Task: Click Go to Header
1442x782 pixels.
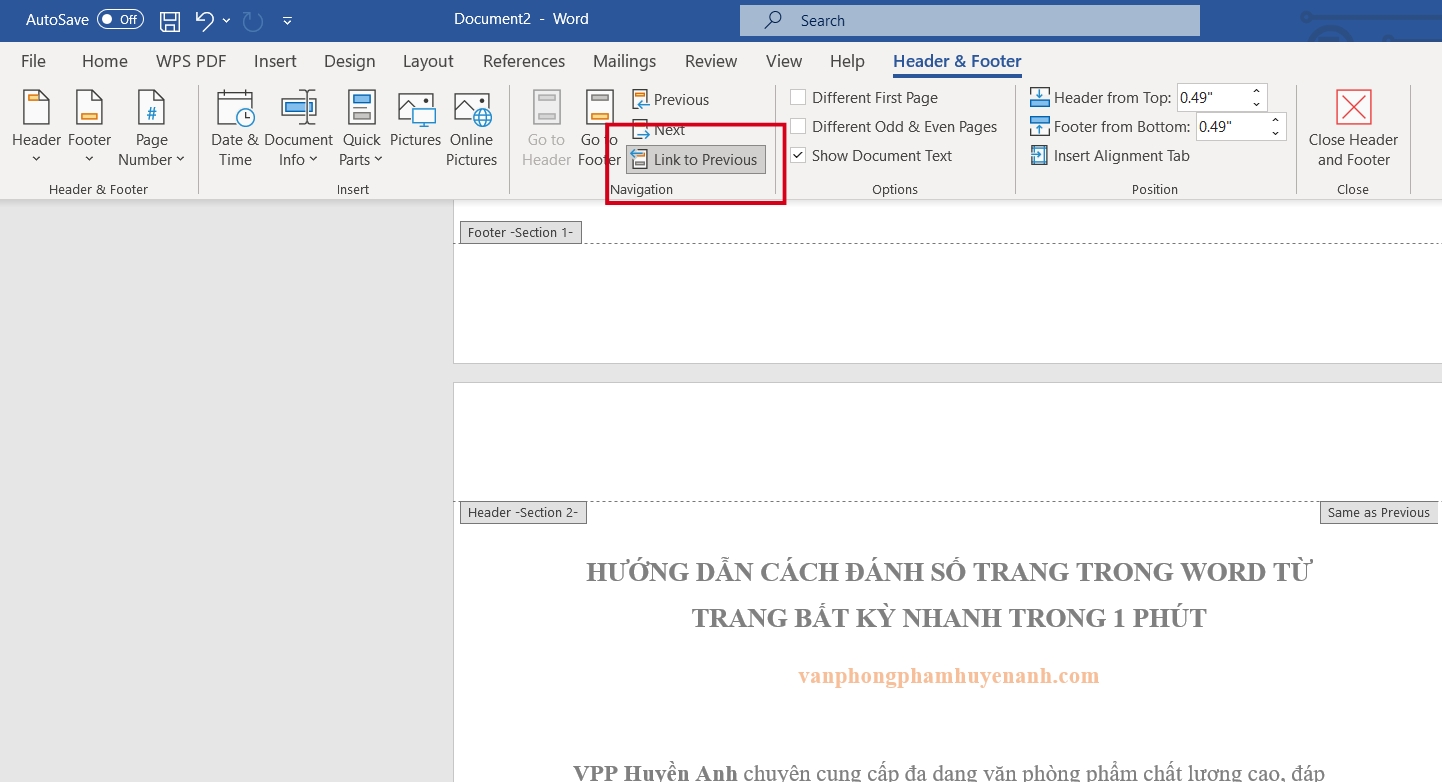Action: click(x=546, y=127)
